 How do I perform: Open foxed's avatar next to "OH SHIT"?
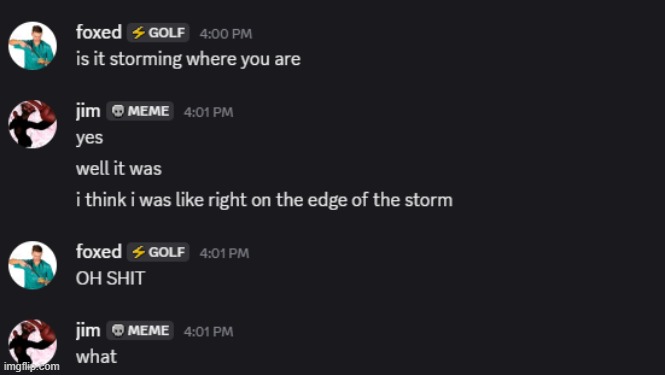click(x=33, y=265)
